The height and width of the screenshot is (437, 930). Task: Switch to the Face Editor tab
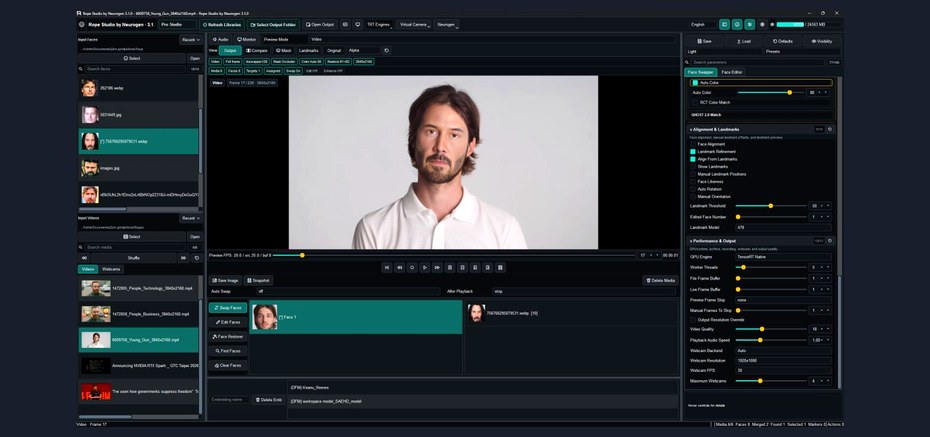732,72
